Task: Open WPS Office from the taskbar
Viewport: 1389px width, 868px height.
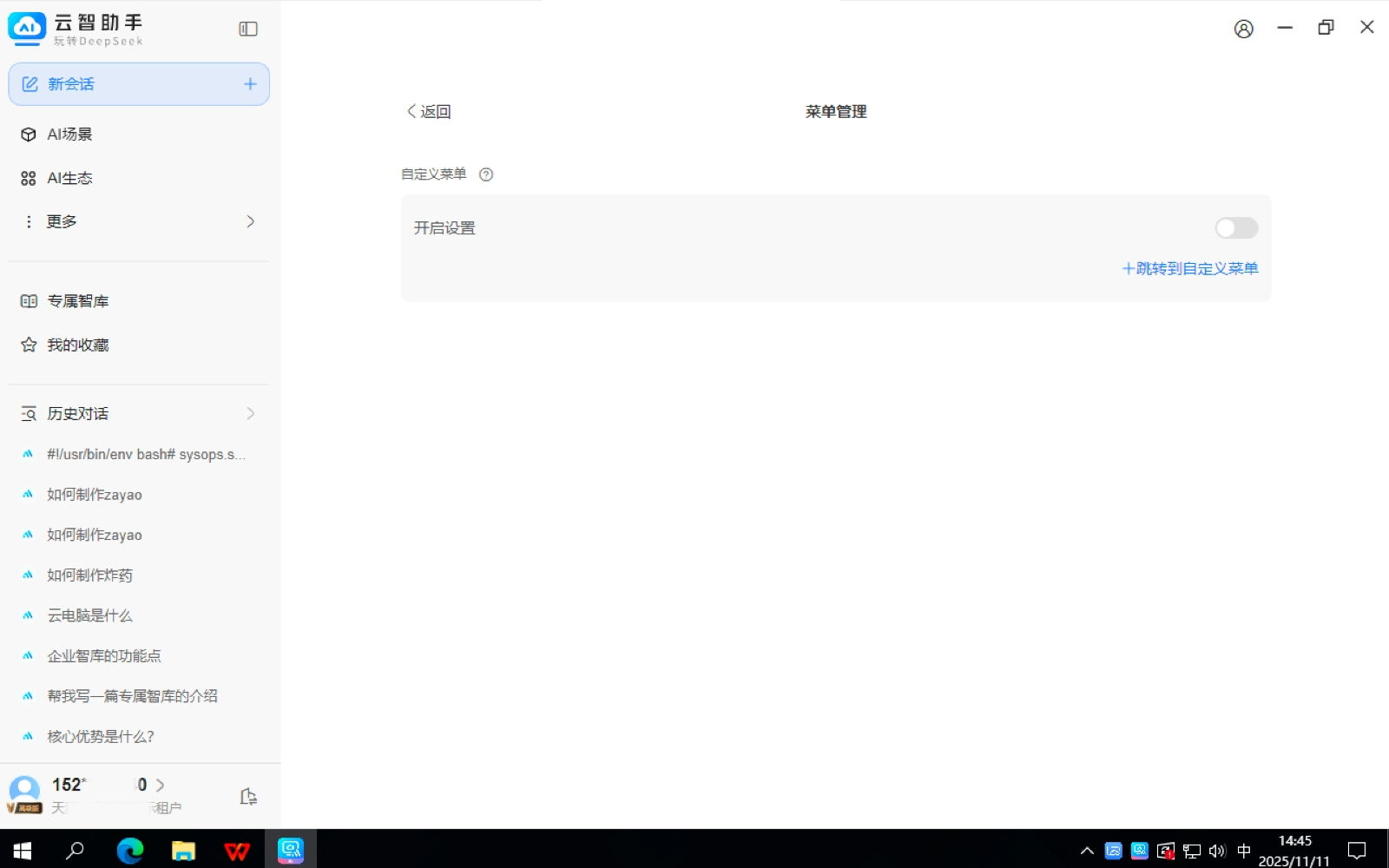Action: click(x=236, y=851)
